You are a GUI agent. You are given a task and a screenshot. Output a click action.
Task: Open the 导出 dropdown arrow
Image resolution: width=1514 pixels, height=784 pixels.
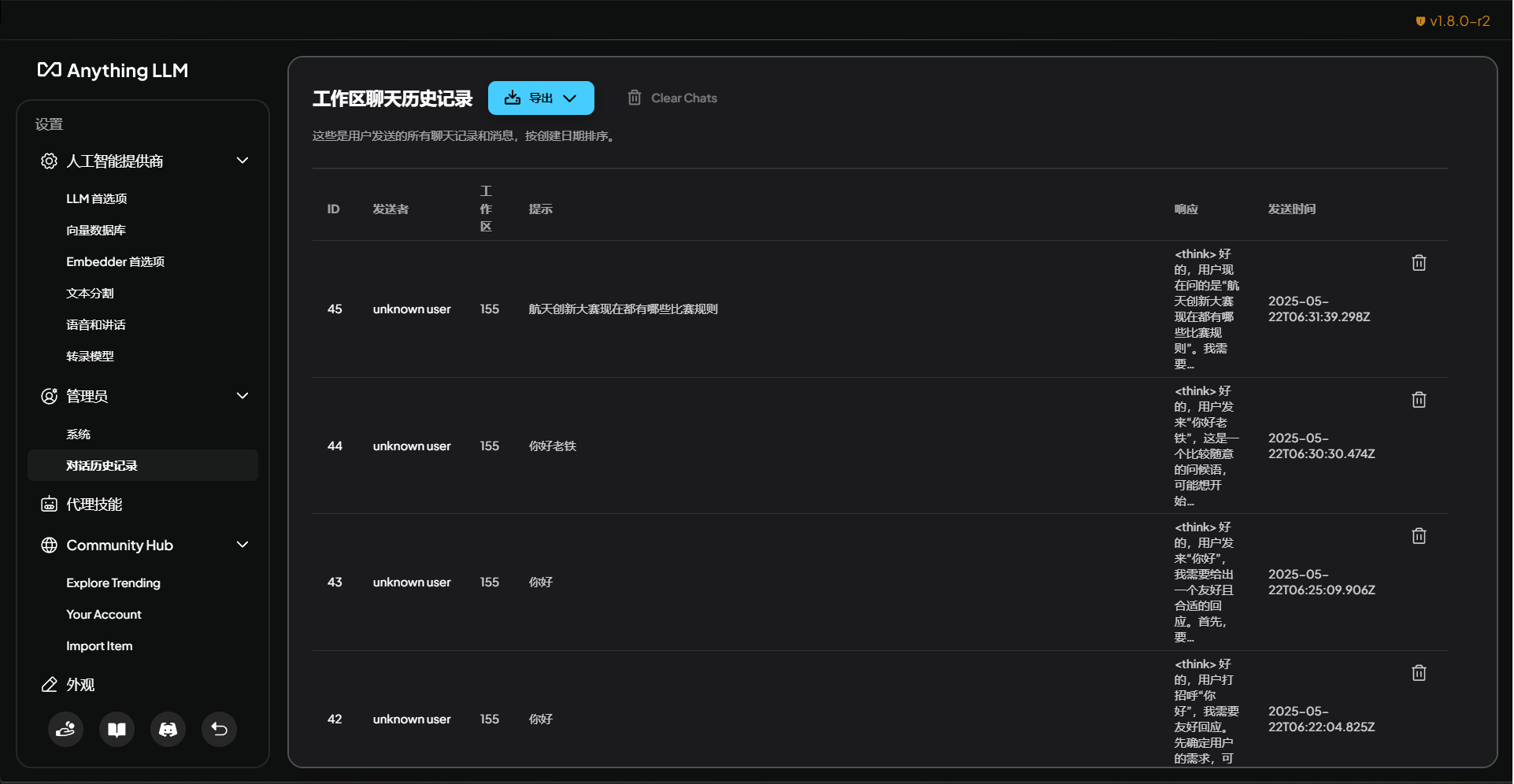(570, 98)
